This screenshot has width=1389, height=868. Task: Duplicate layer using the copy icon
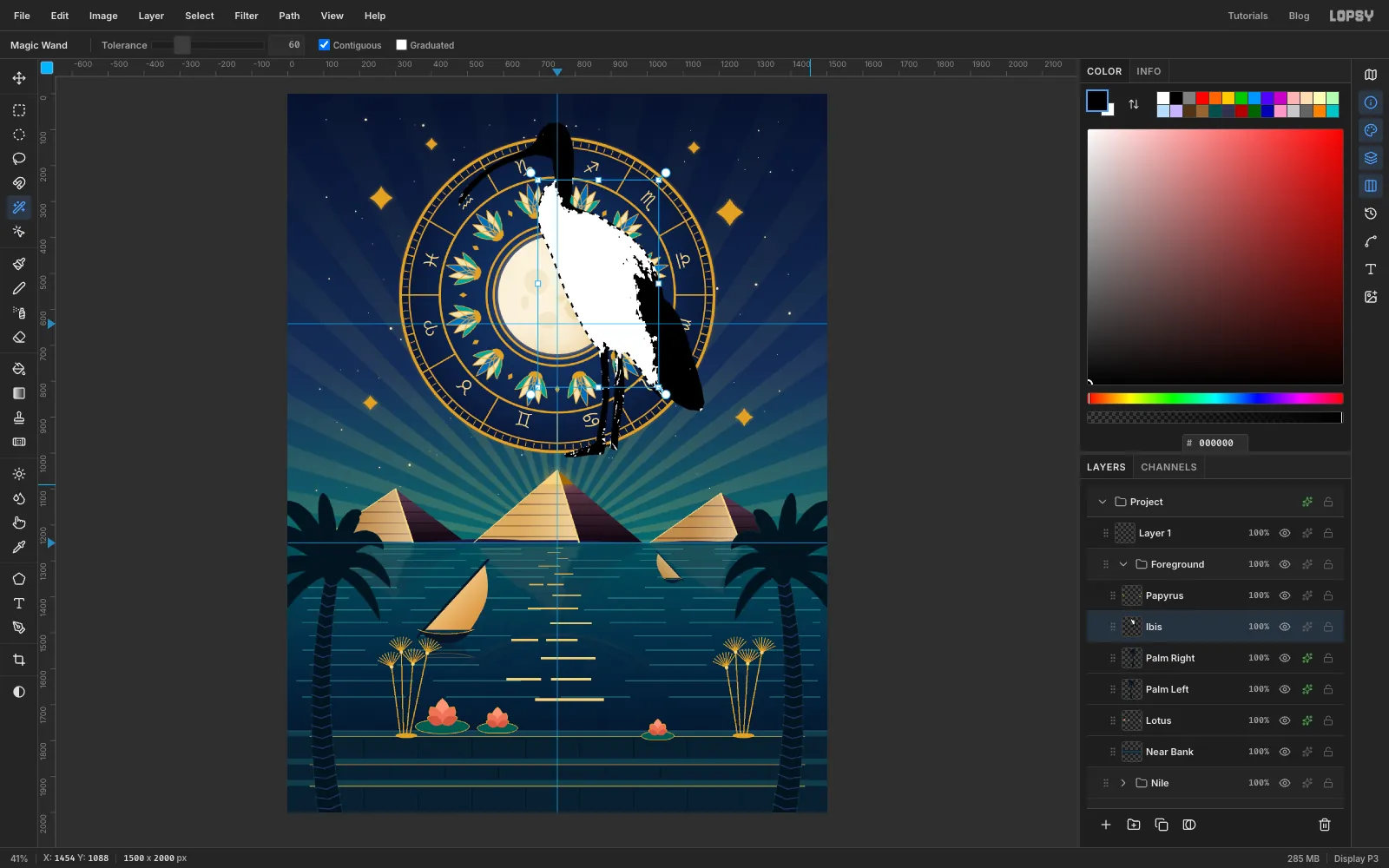coord(1162,825)
